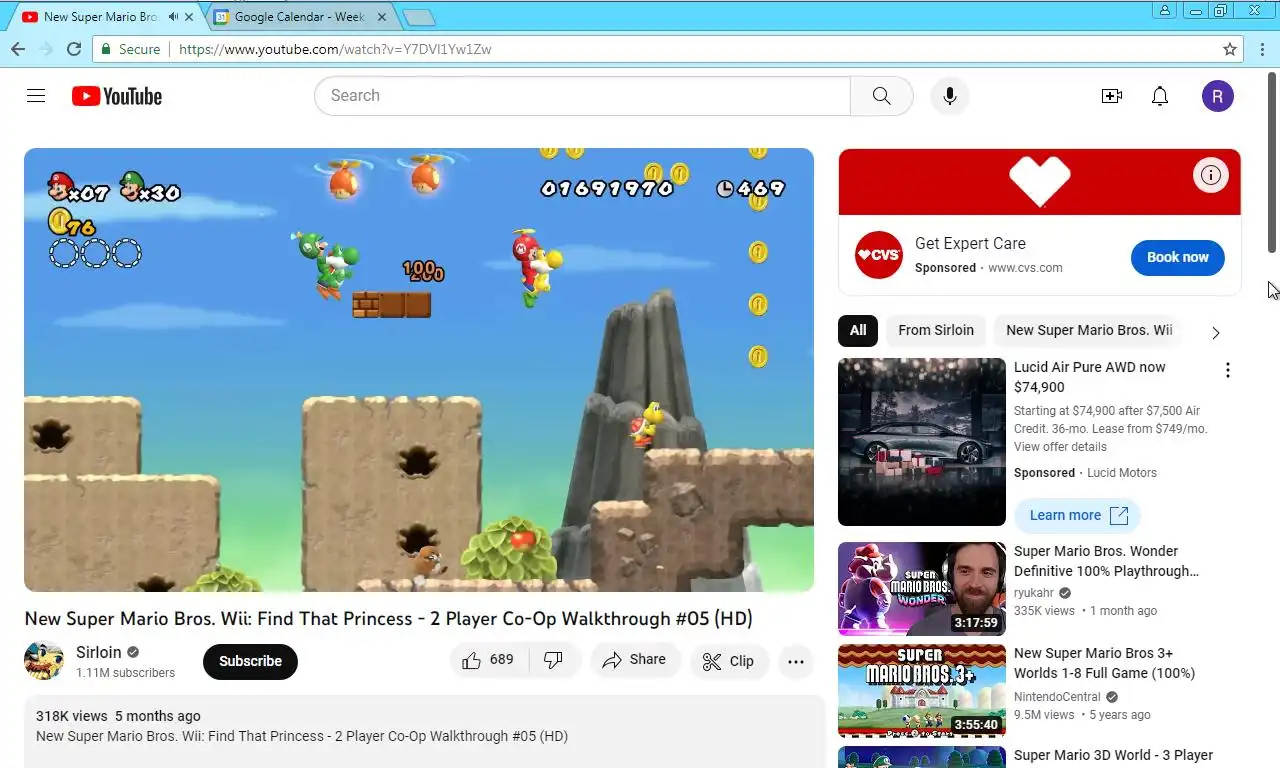
Task: Open the YouTube hamburger guide menu
Action: coord(36,96)
